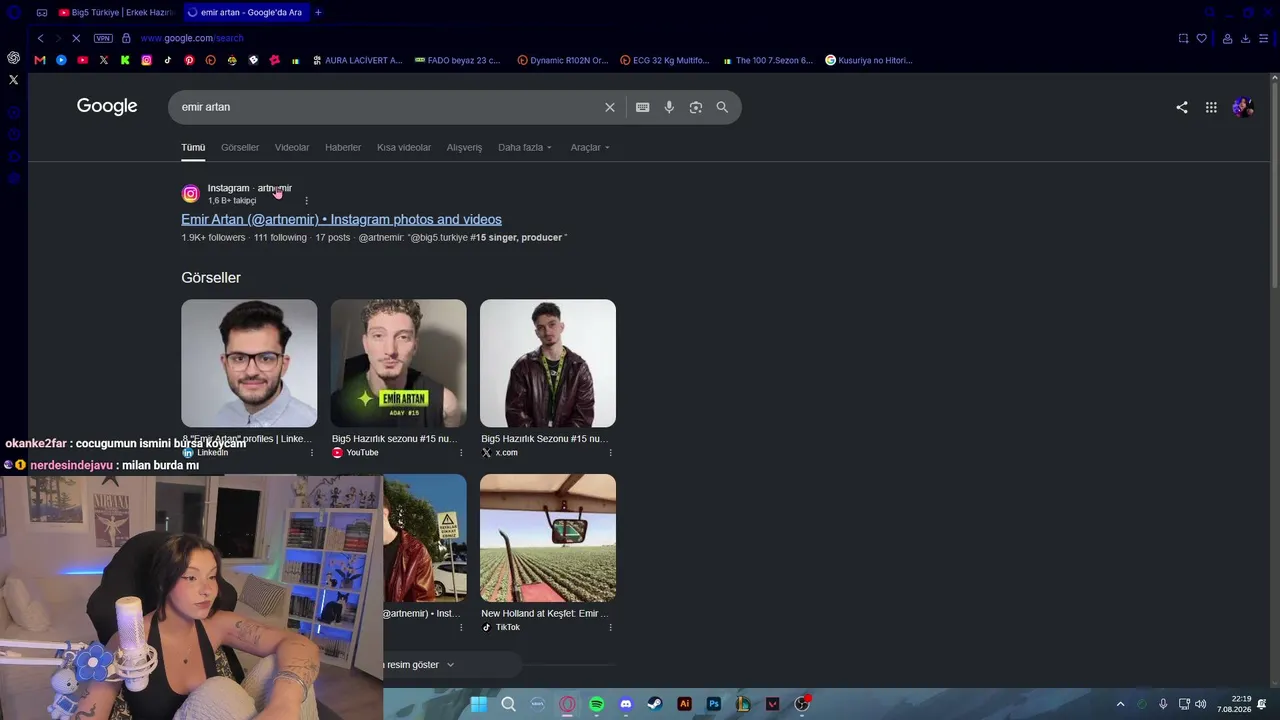
Task: Open options menu for the TikTok image result
Action: [610, 628]
